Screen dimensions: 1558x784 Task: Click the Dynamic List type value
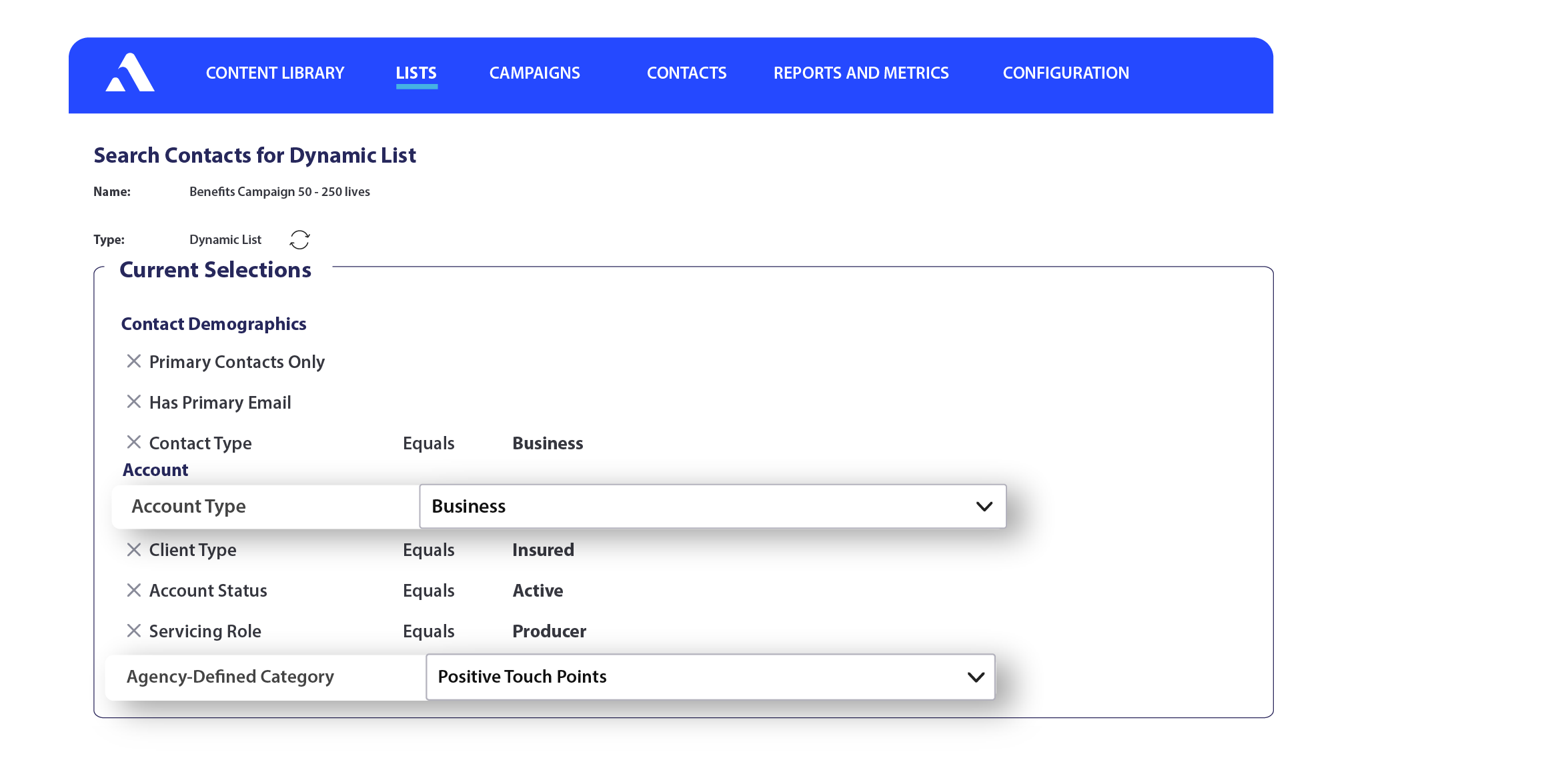coord(225,240)
